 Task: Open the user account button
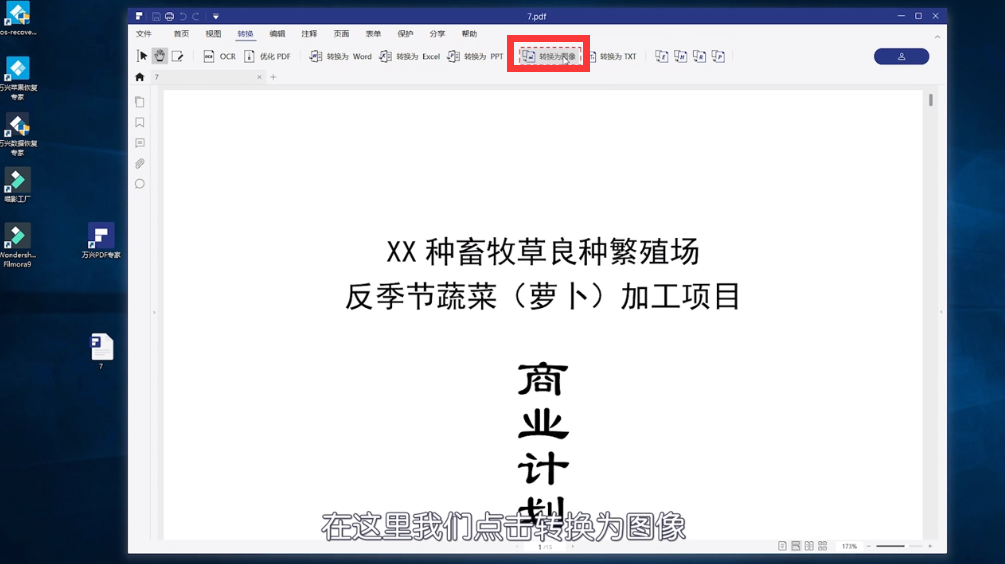pos(901,56)
